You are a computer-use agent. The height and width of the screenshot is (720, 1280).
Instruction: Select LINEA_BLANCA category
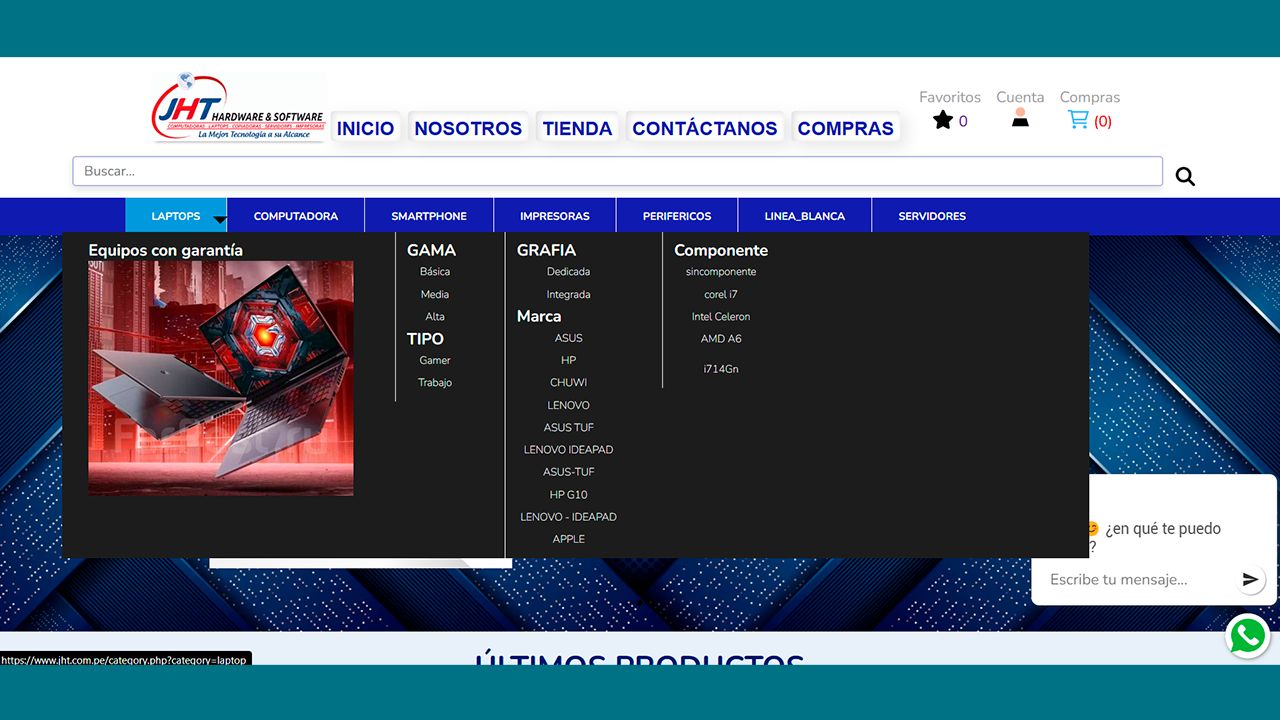(x=805, y=216)
